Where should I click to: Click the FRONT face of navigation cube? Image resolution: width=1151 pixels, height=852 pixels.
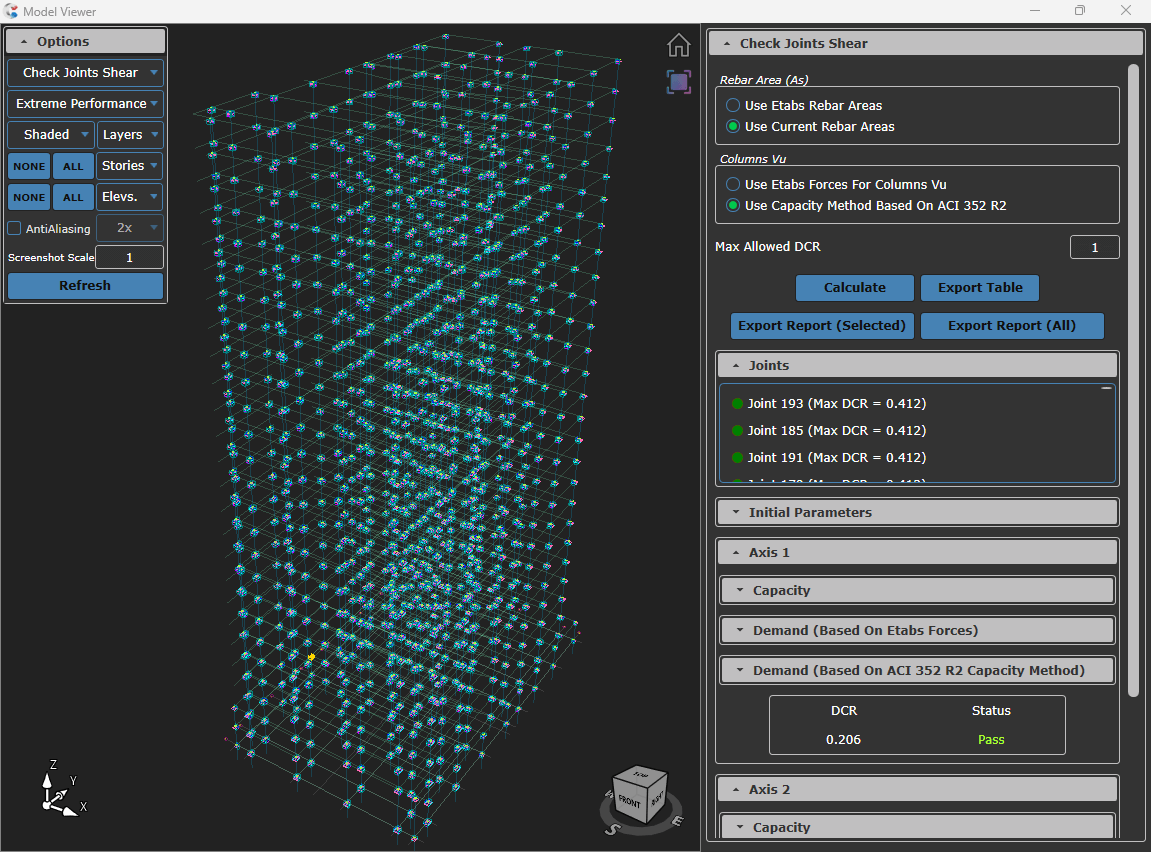coord(630,801)
